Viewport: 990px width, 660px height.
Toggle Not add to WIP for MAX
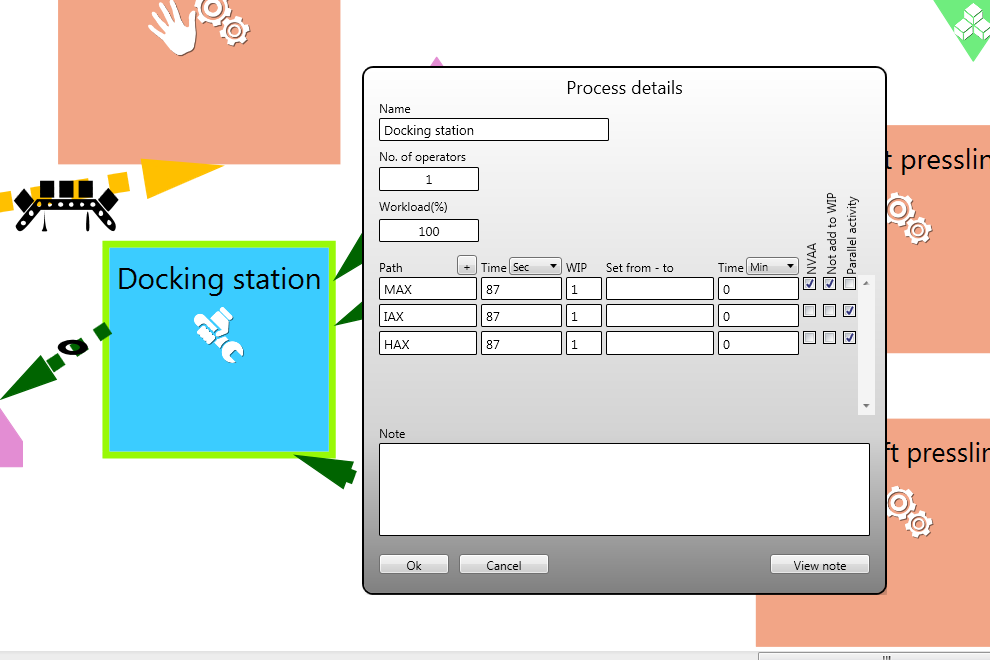tap(830, 284)
